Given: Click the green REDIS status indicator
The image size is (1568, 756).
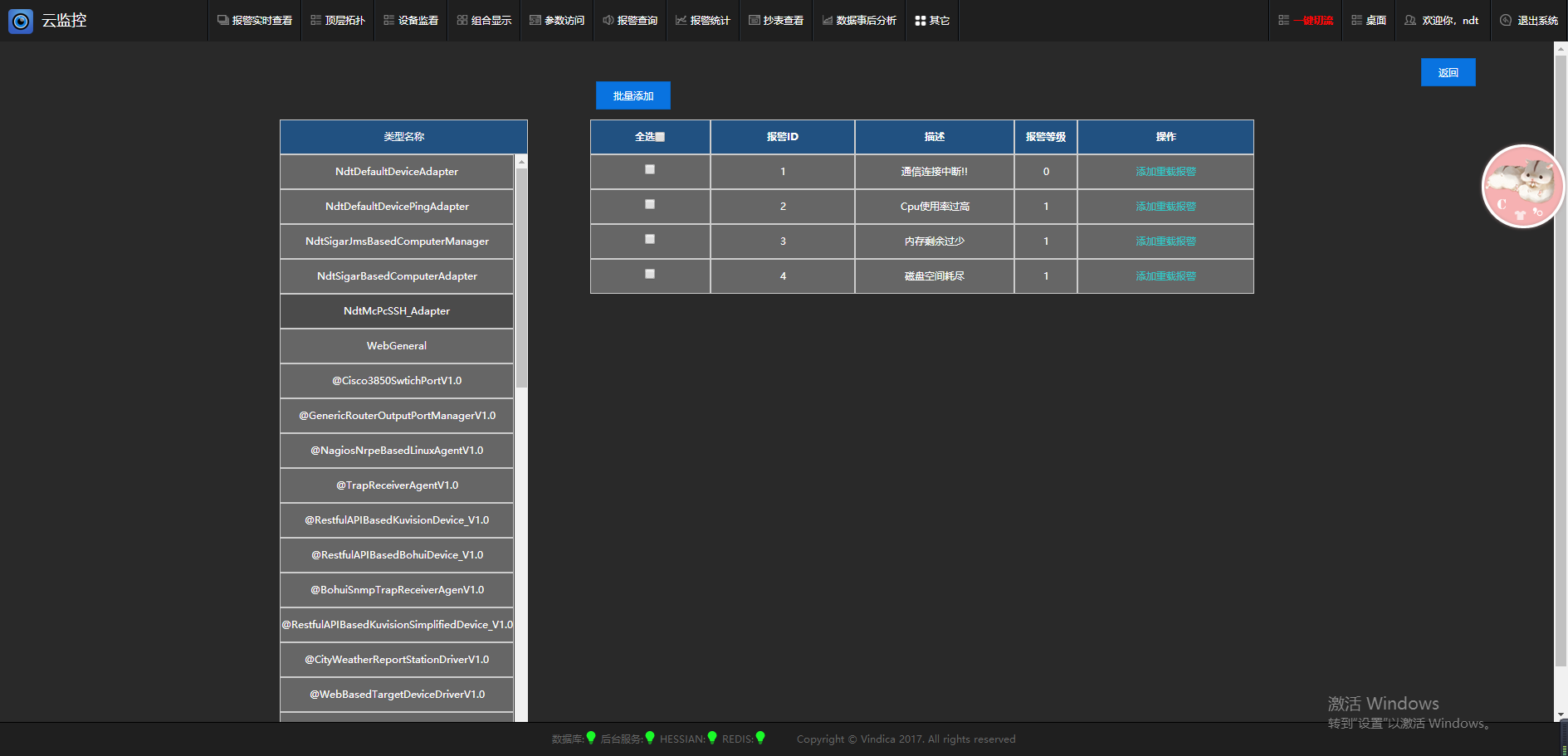Looking at the screenshot, I should [x=760, y=738].
